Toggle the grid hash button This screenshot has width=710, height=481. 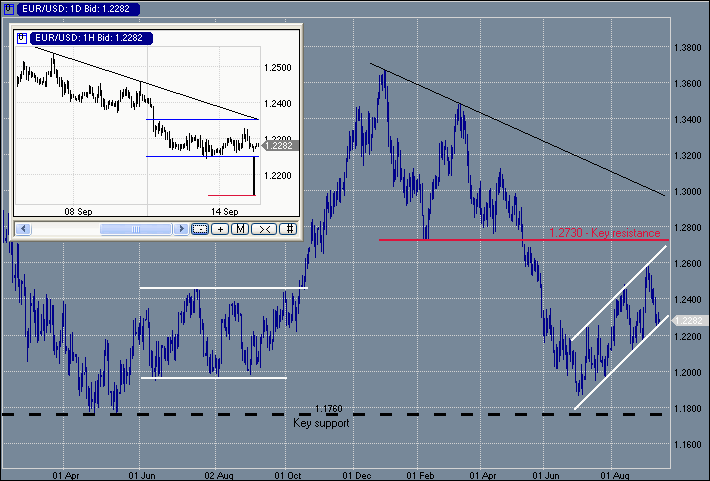[x=288, y=229]
